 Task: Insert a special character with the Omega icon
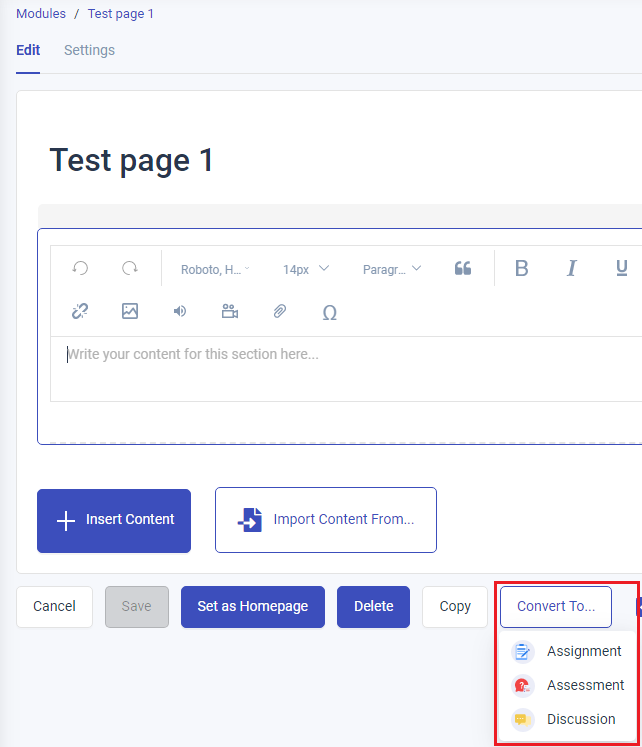coord(330,313)
